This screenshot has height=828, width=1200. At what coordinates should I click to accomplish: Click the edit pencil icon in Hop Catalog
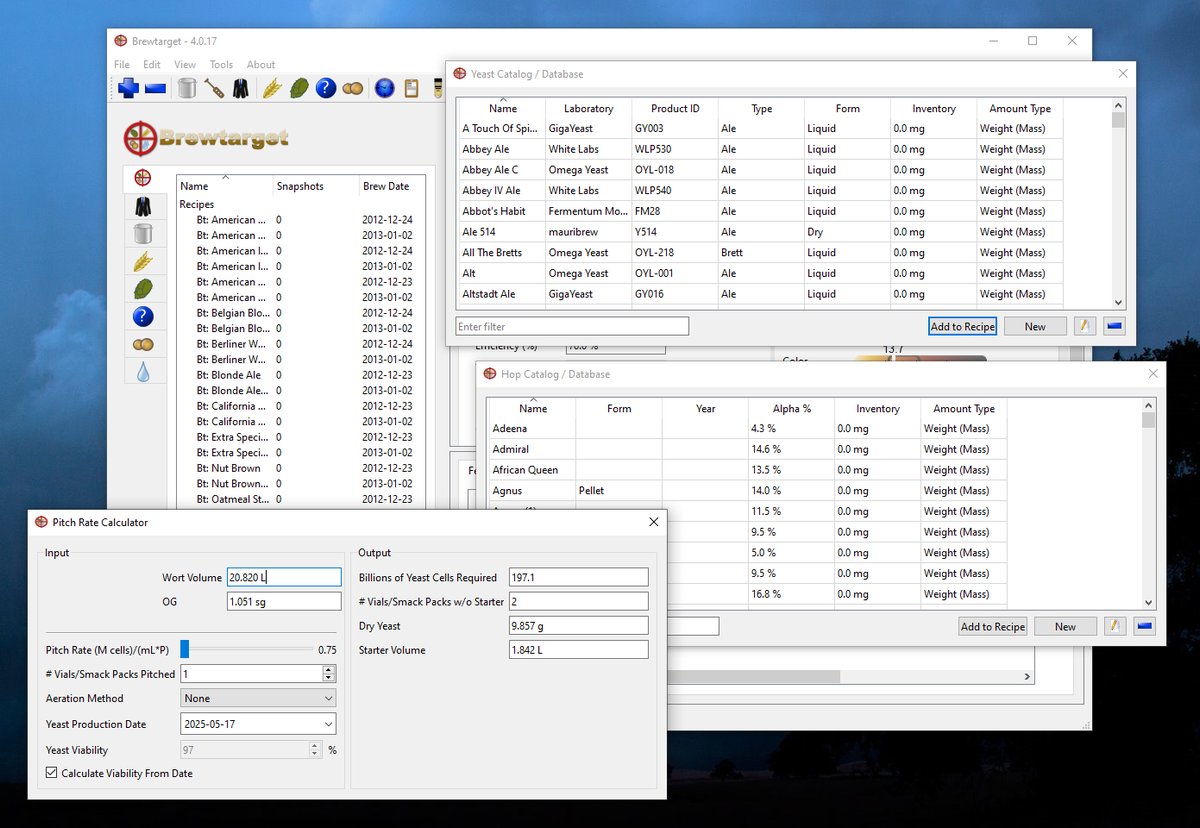[1114, 626]
